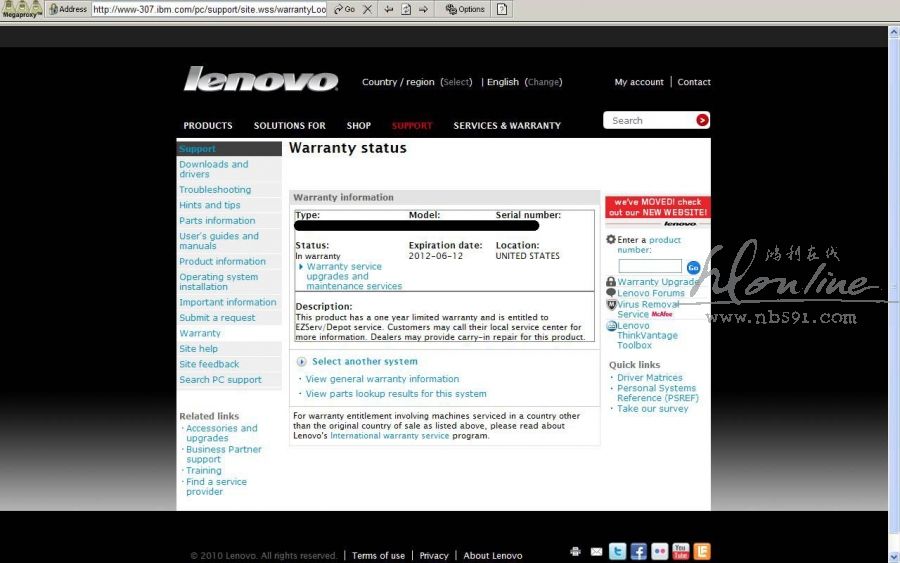Click the printer icon in footer
900x563 pixels.
click(x=575, y=552)
